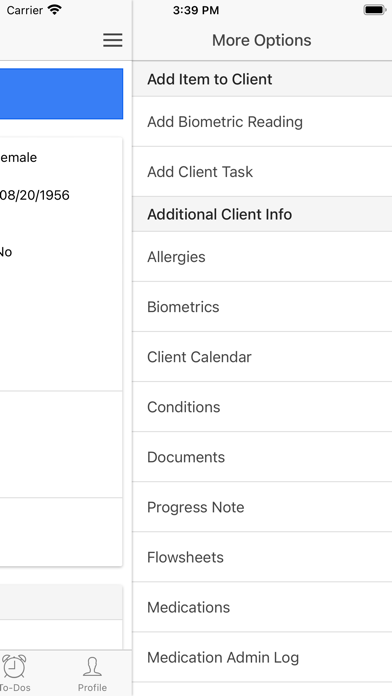Open Medication Admin Log entry
392x696 pixels.
tap(262, 657)
